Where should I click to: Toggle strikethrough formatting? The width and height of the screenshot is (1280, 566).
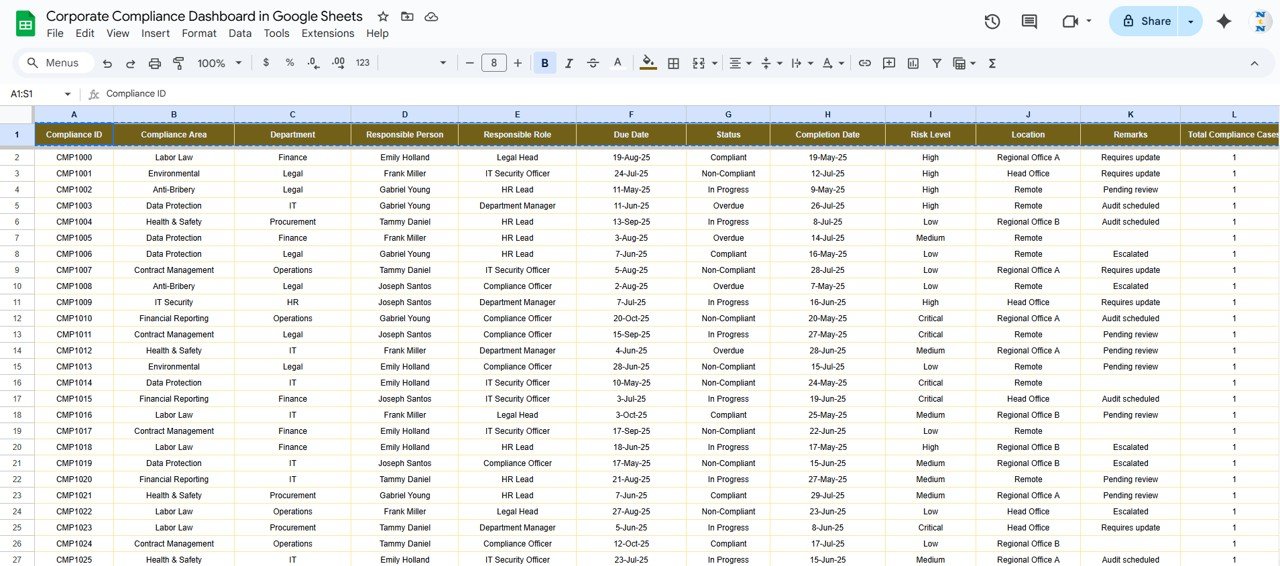tap(593, 63)
